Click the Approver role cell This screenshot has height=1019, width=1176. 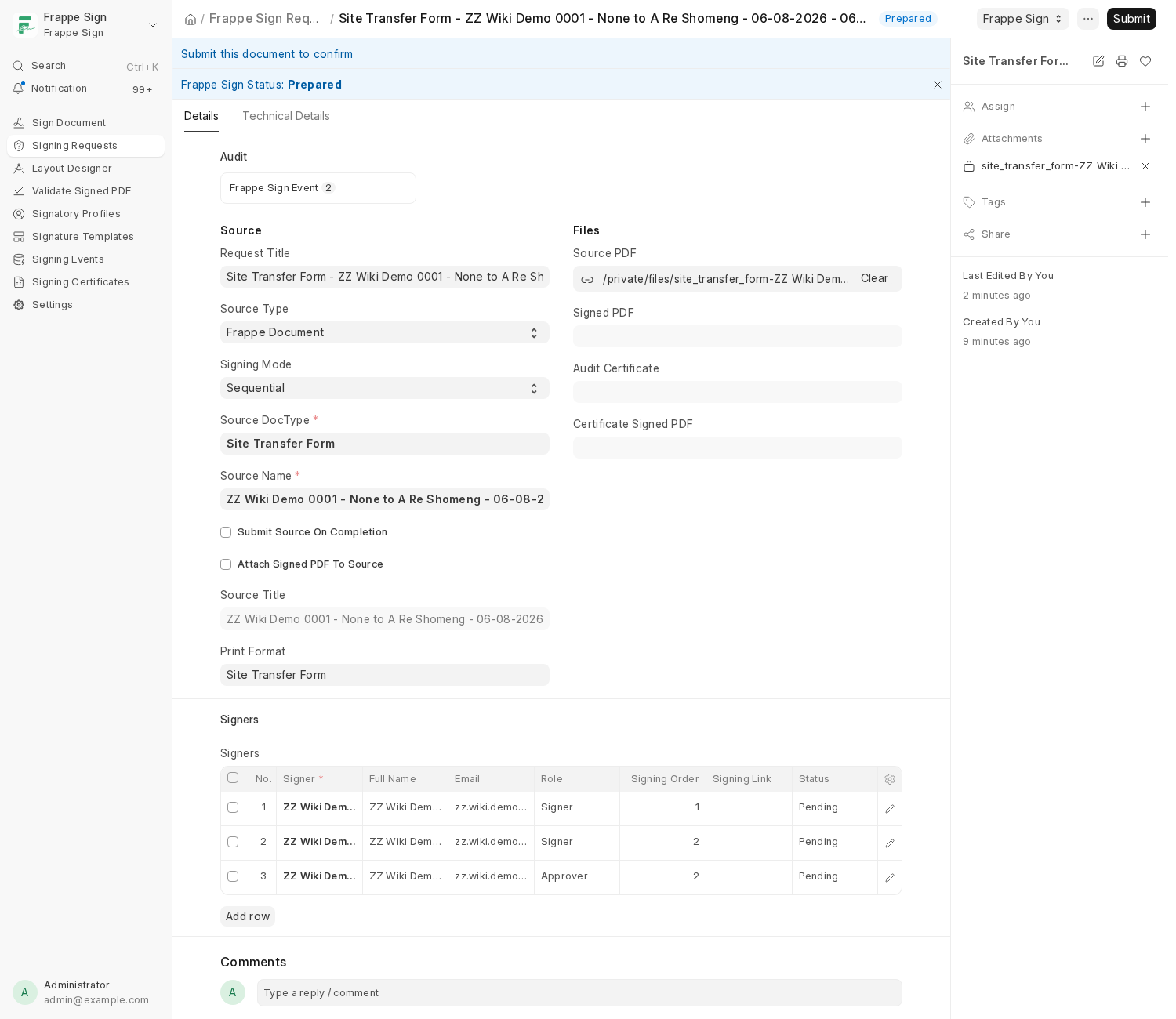click(x=576, y=876)
